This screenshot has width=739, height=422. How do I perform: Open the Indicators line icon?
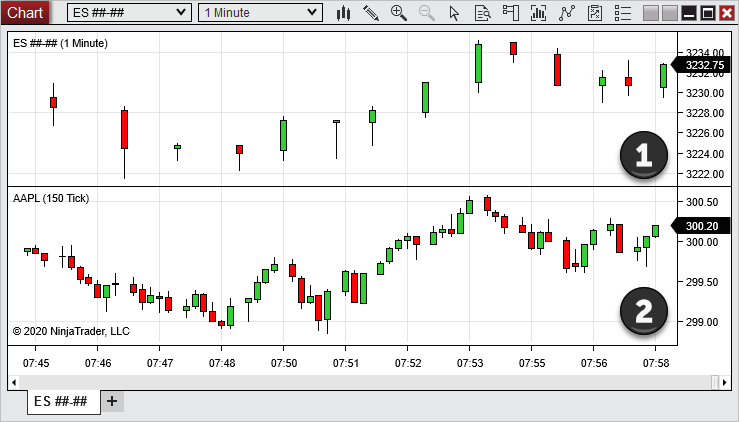point(567,13)
